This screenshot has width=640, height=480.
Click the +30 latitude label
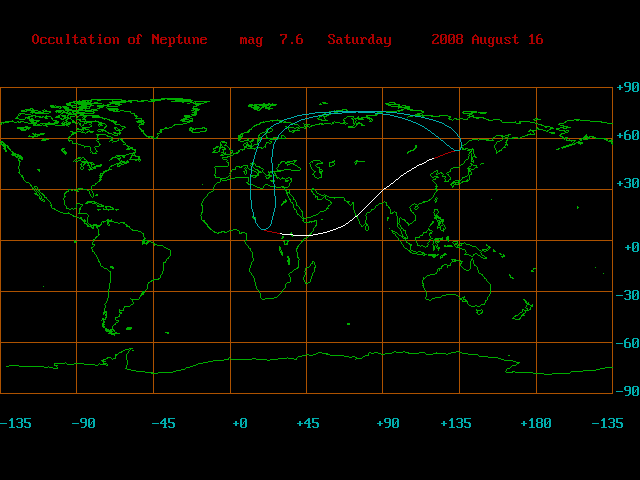[x=627, y=186]
